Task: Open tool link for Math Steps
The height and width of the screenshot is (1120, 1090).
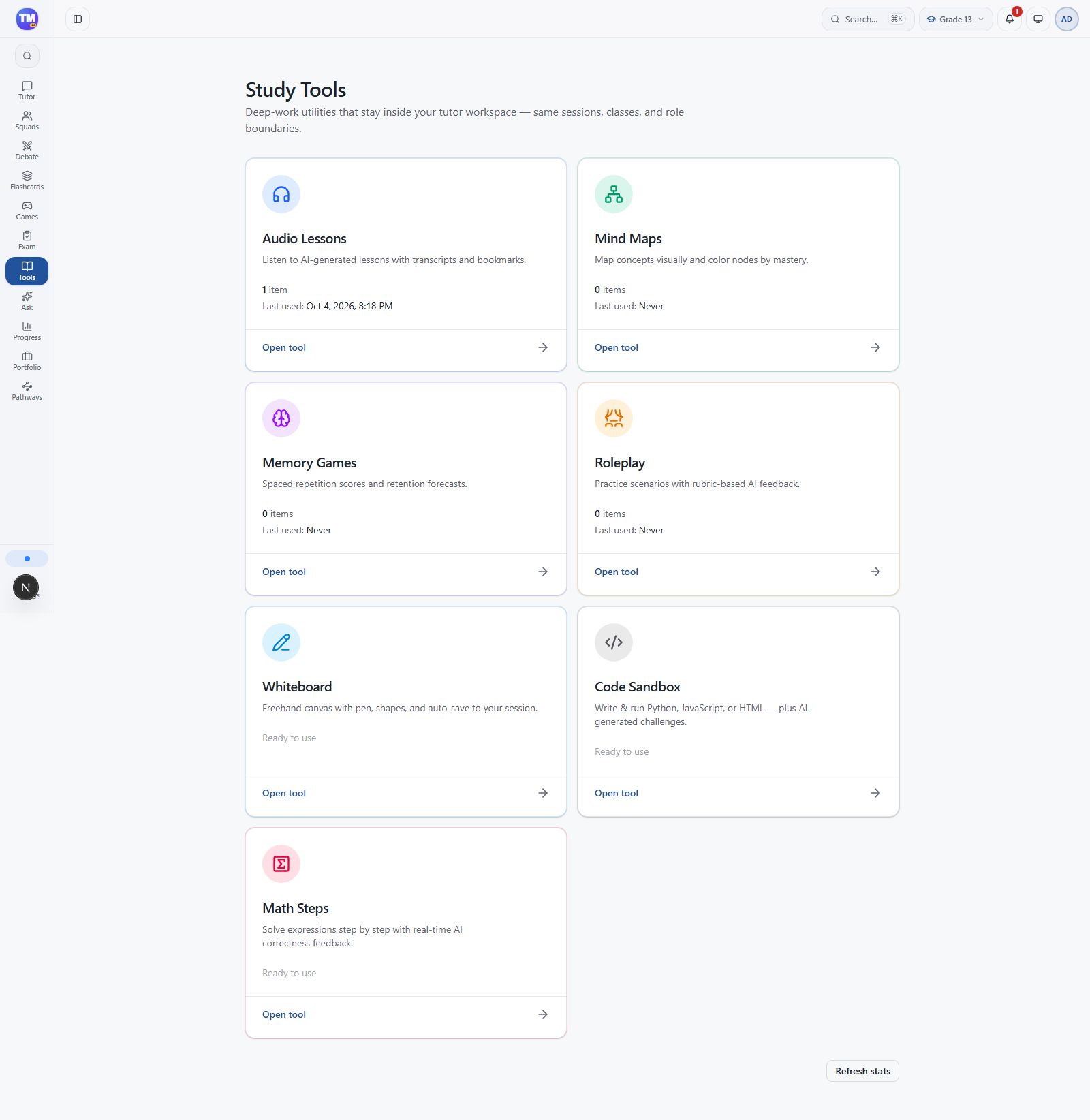Action: (284, 1014)
